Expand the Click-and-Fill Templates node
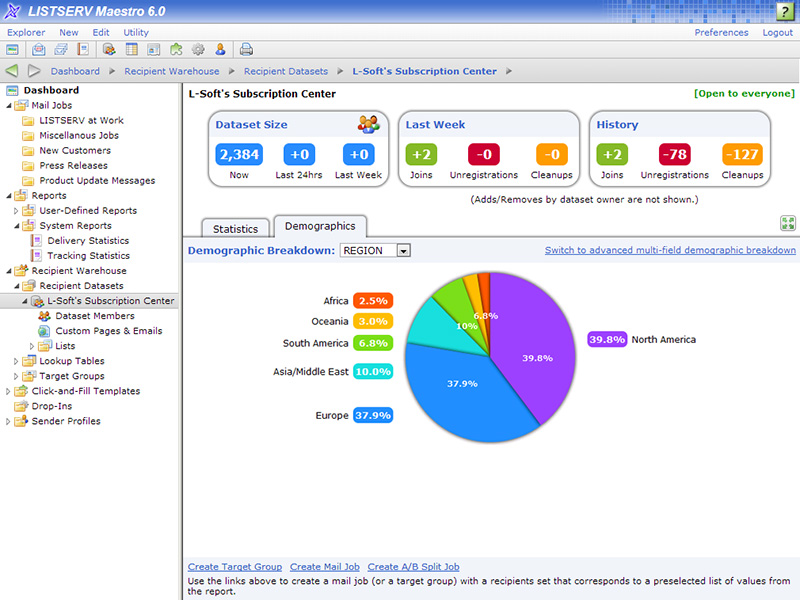The width and height of the screenshot is (800, 600). click(x=8, y=391)
